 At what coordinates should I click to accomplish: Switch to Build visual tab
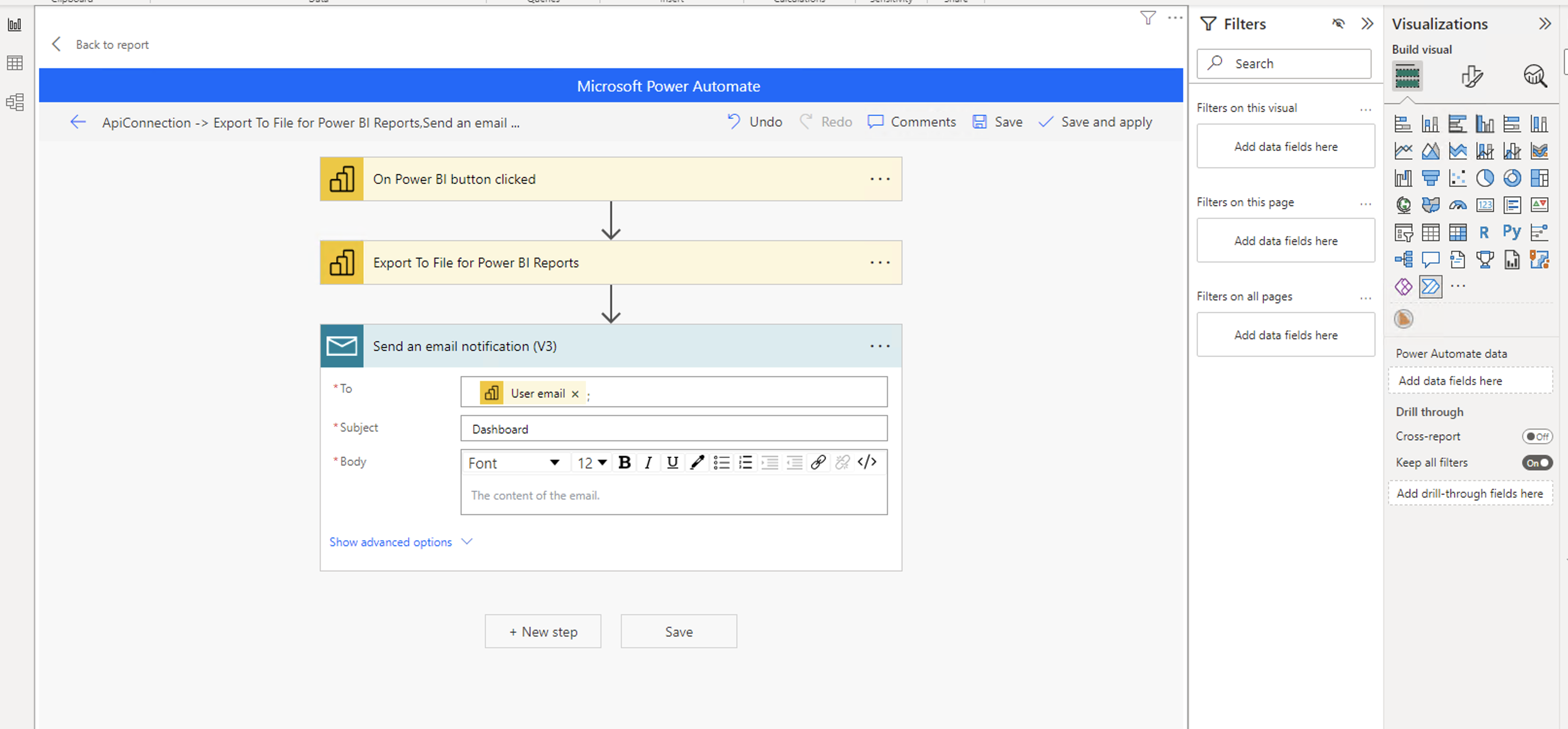tap(1407, 77)
